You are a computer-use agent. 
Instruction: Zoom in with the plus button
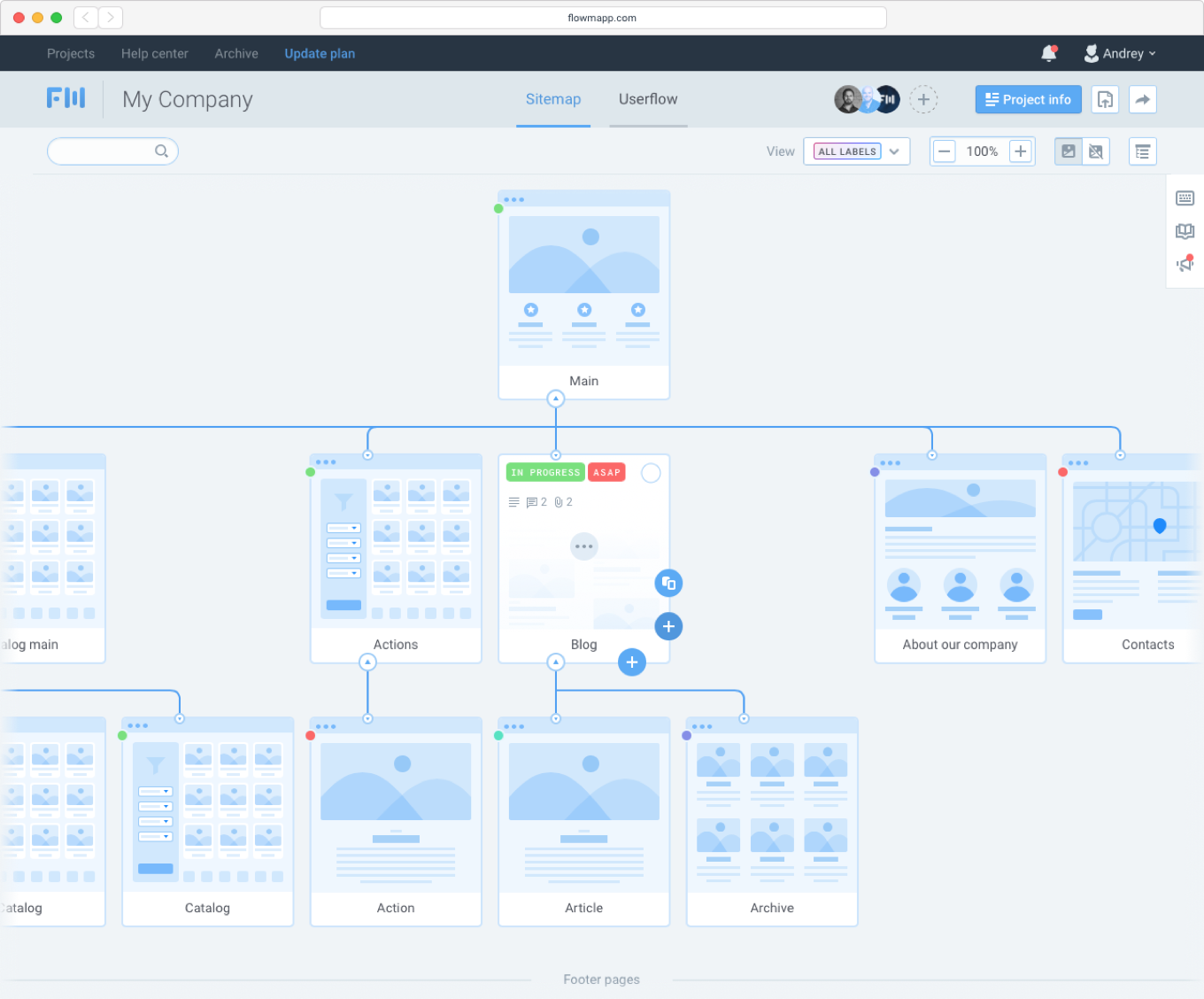[x=1021, y=151]
